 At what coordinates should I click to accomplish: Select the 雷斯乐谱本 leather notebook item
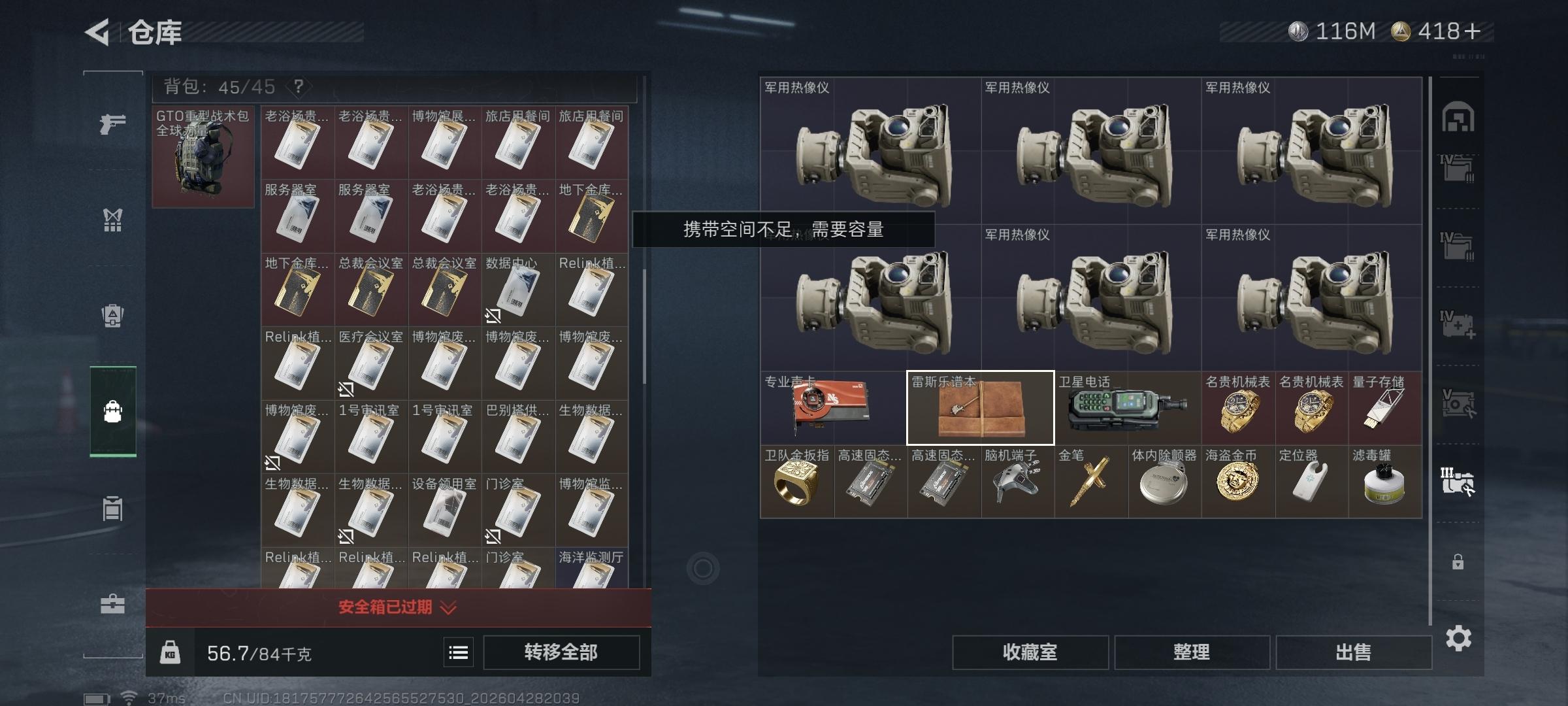tap(980, 408)
